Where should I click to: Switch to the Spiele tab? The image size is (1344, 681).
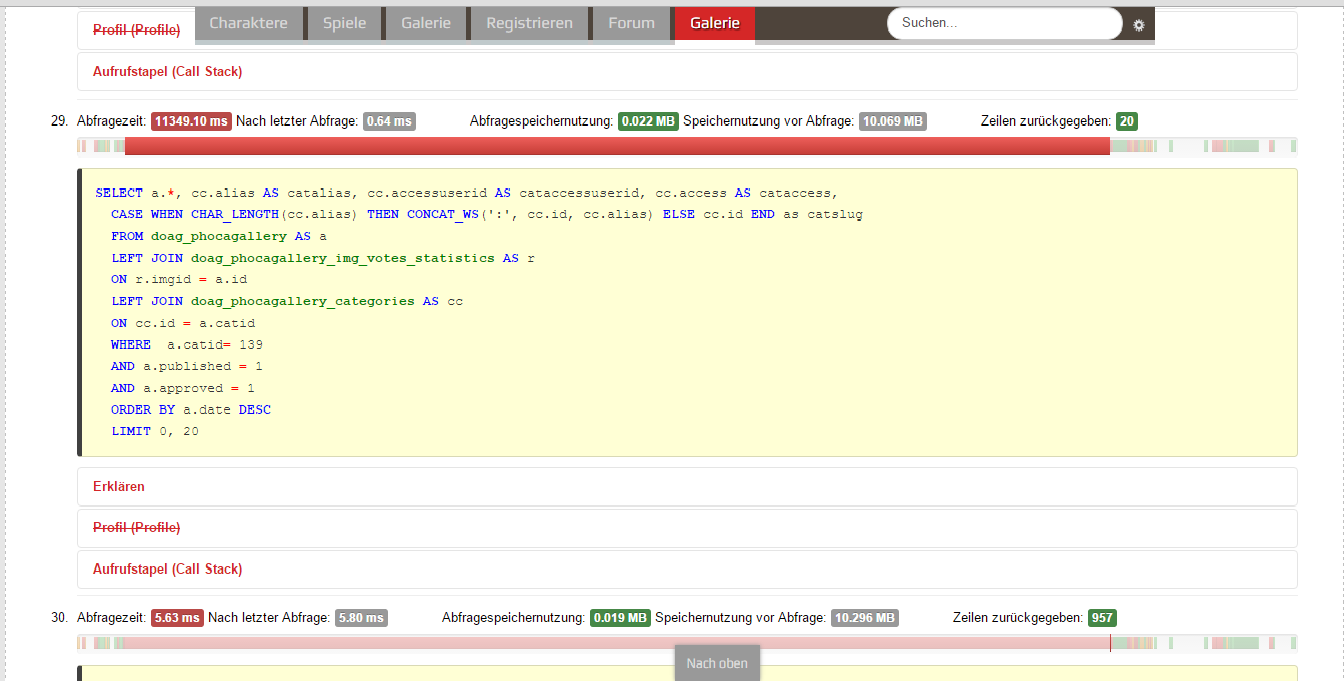tap(344, 23)
